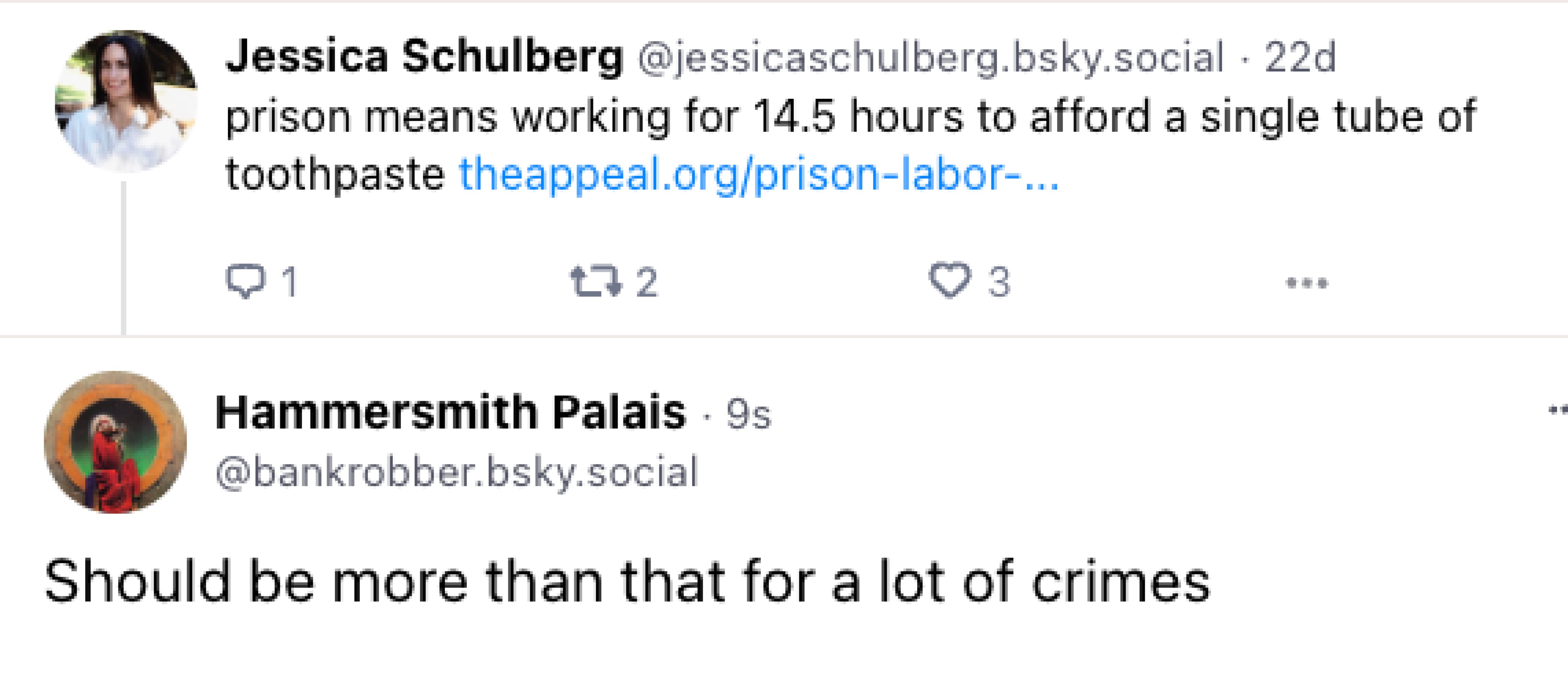Like Jessica Schulberg's post with the heart
This screenshot has width=1568, height=673.
click(949, 281)
